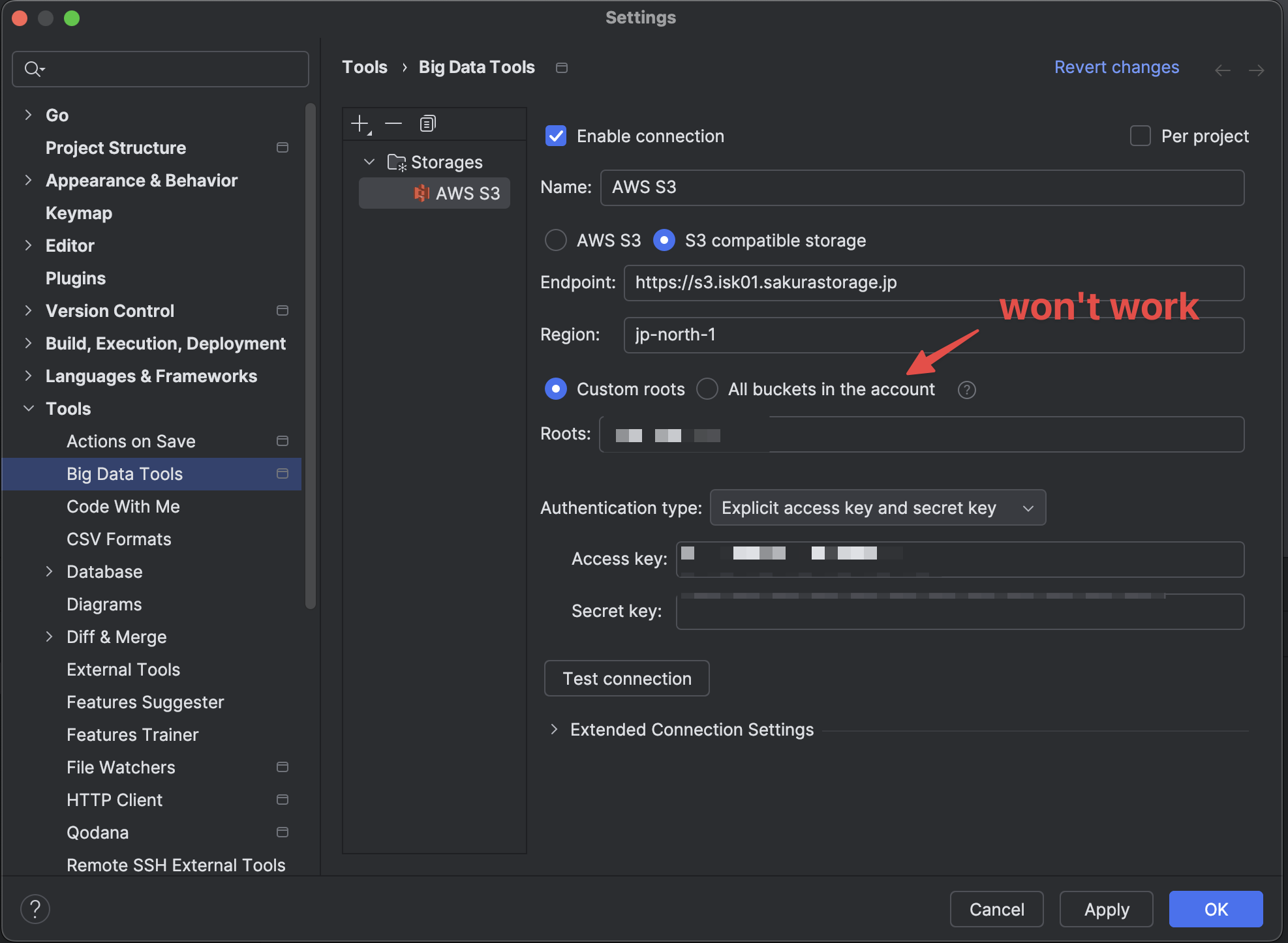Viewport: 1288px width, 943px height.
Task: Duplicate connection using the copy icon
Action: [x=427, y=123]
